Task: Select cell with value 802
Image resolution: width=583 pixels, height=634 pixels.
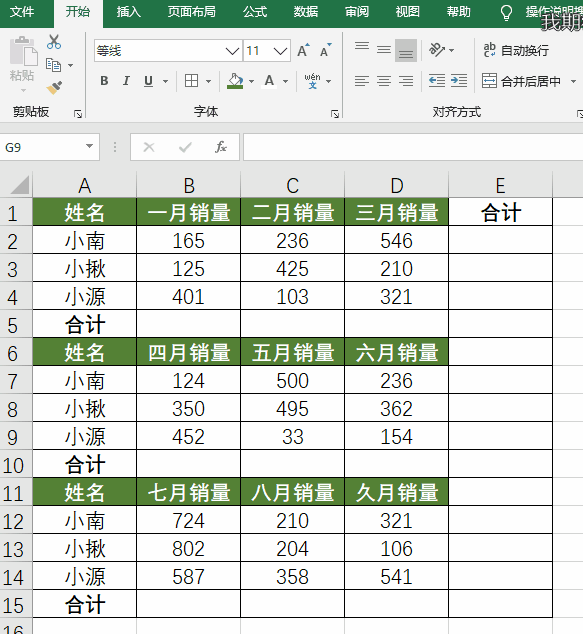Action: click(189, 549)
